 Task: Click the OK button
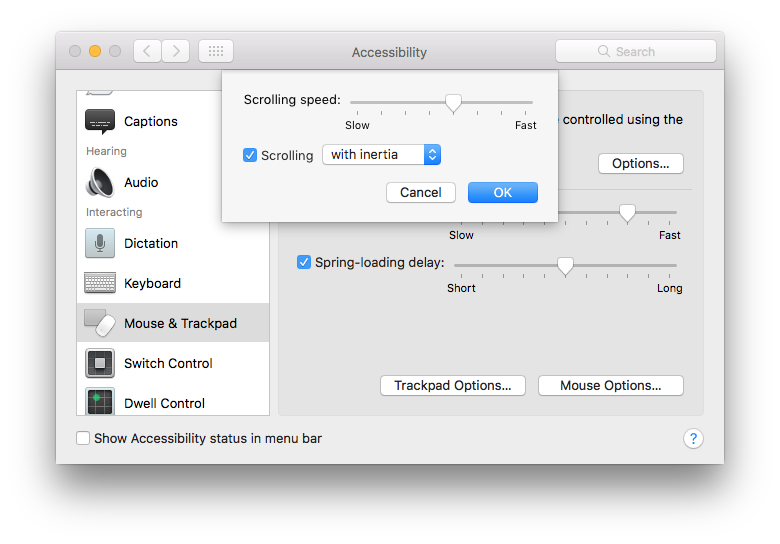coord(502,192)
